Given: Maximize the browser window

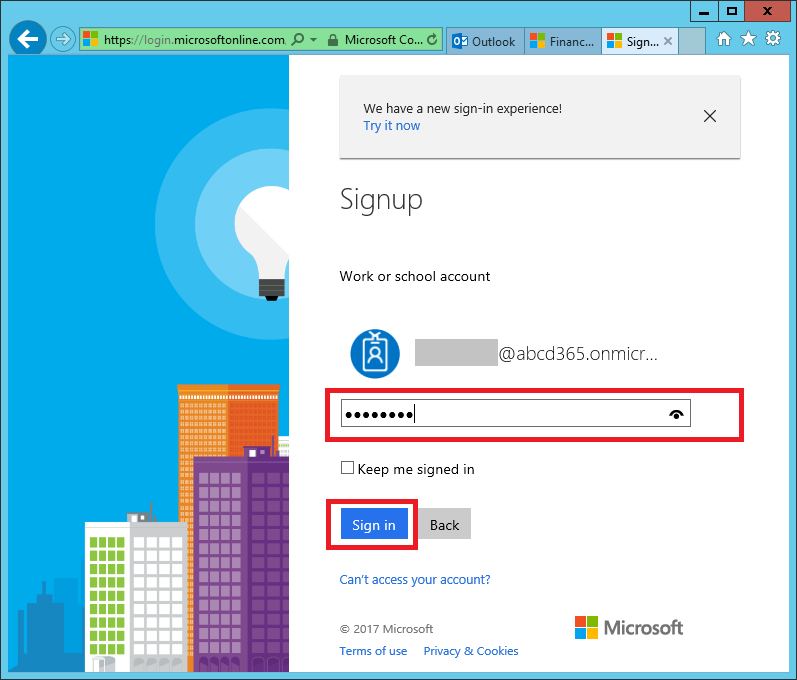Looking at the screenshot, I should pyautogui.click(x=731, y=11).
